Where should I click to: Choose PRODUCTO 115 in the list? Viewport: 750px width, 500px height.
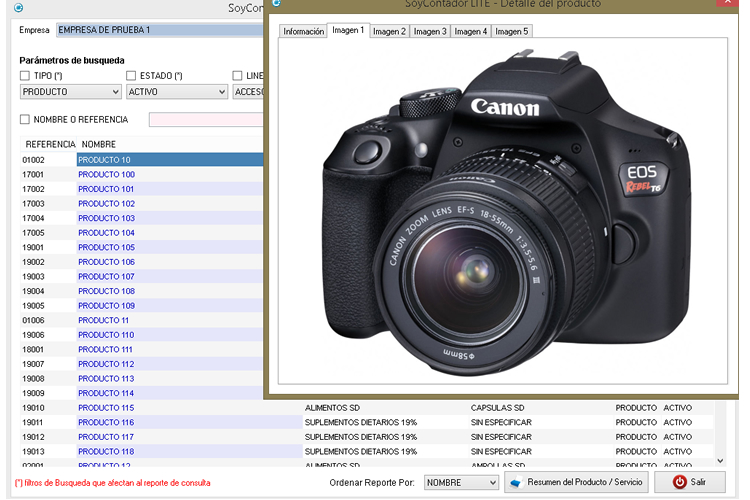pyautogui.click(x=106, y=408)
